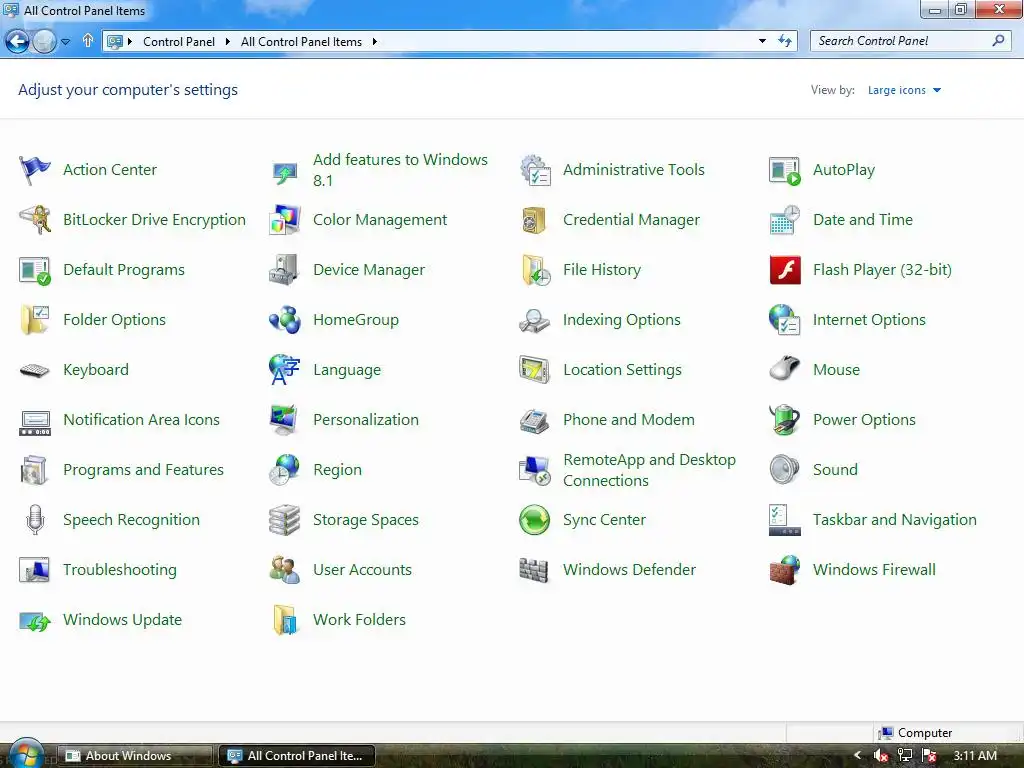The image size is (1024, 768).
Task: Click the Work Folders icon
Action: (285, 620)
